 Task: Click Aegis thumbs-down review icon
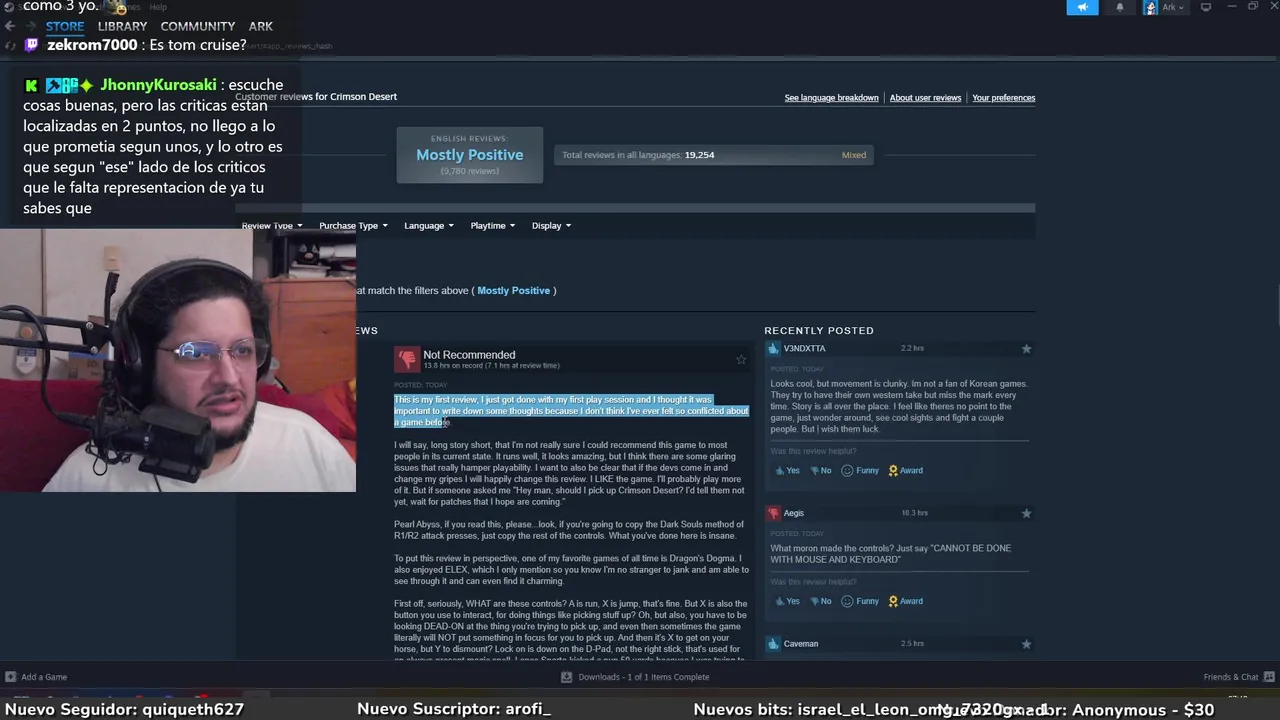pos(773,513)
